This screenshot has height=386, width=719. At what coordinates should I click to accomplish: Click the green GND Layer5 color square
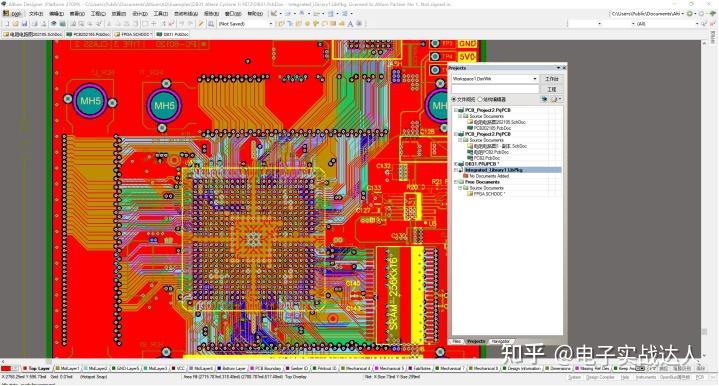(x=114, y=368)
